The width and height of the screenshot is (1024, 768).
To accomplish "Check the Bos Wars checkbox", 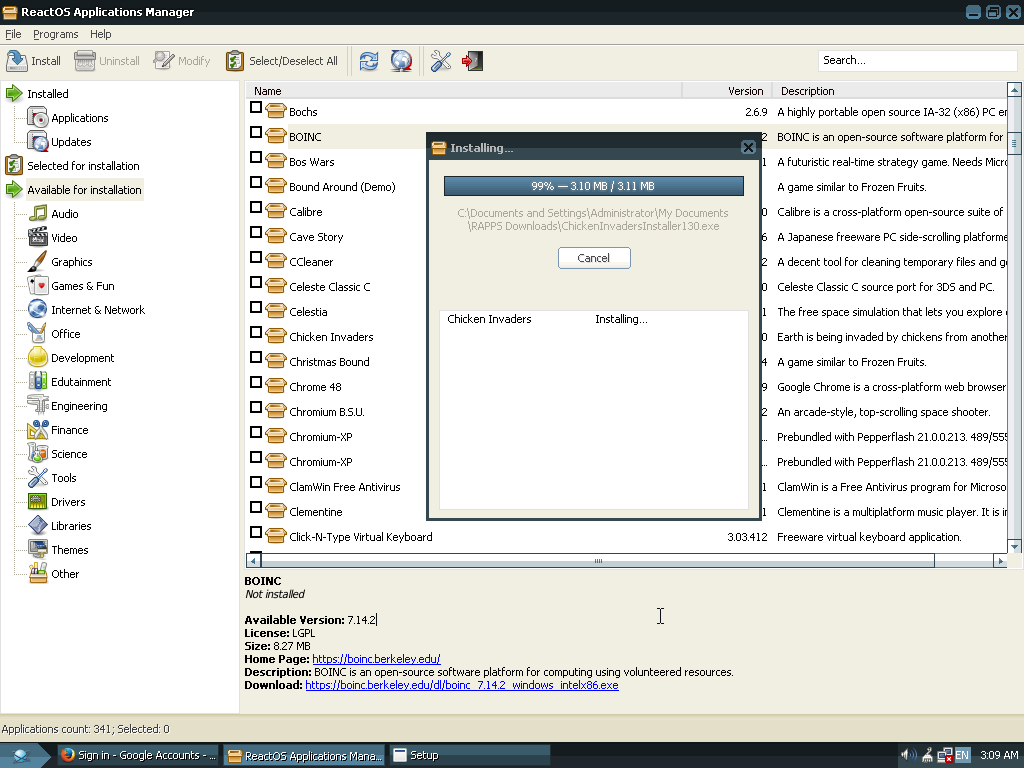I will coord(256,157).
